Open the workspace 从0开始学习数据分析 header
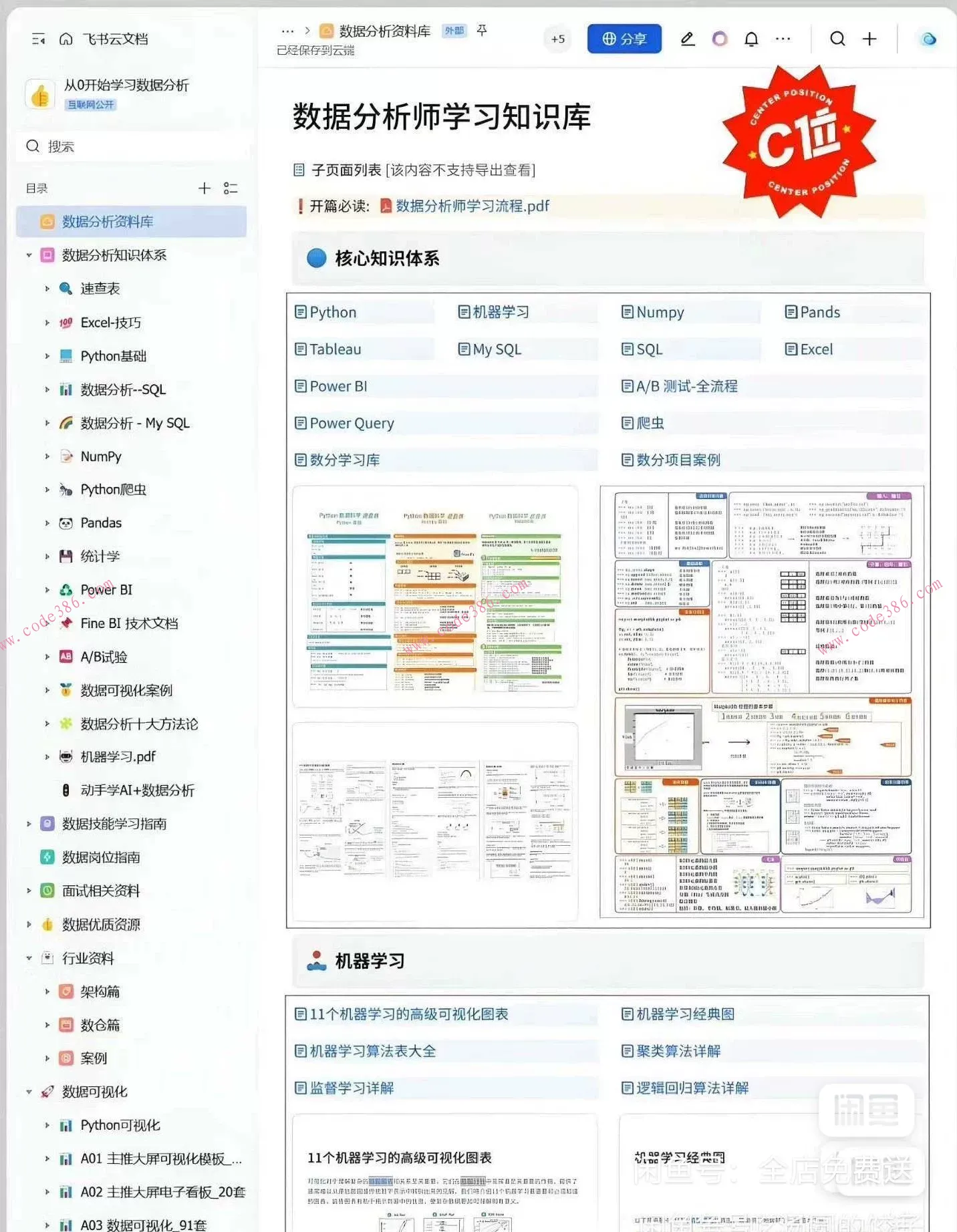The width and height of the screenshot is (957, 1232). [126, 85]
